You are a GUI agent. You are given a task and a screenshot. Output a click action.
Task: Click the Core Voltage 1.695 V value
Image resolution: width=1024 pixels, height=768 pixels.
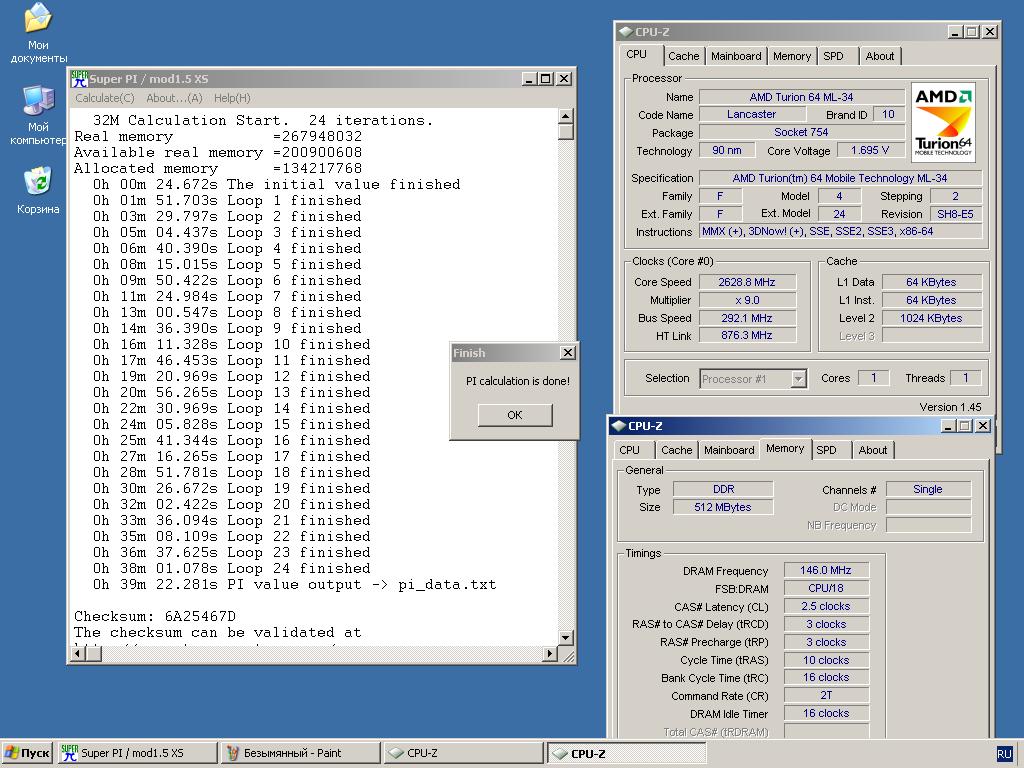871,150
